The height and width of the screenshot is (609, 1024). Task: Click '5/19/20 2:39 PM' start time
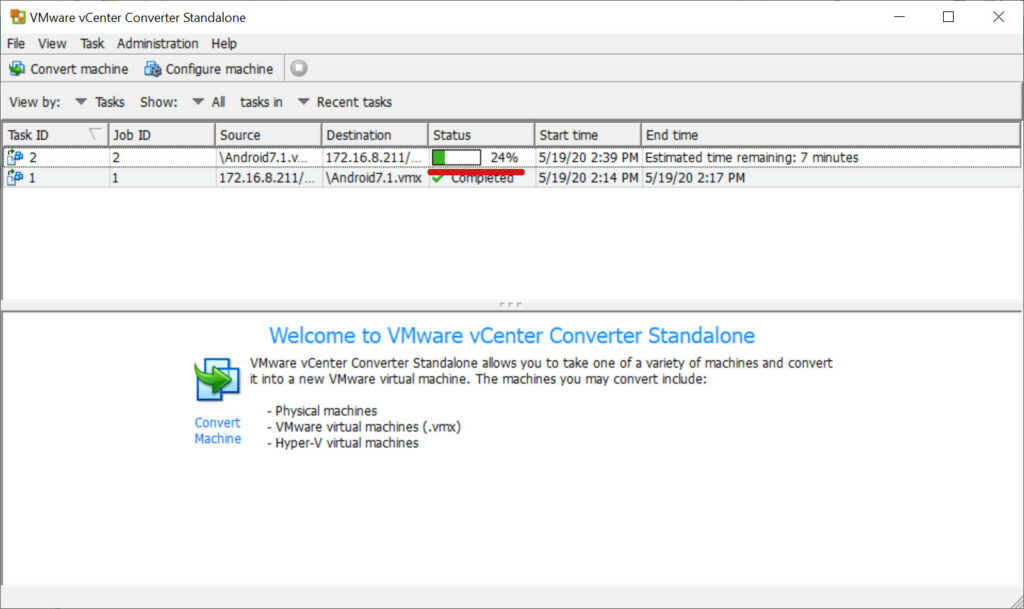point(588,157)
